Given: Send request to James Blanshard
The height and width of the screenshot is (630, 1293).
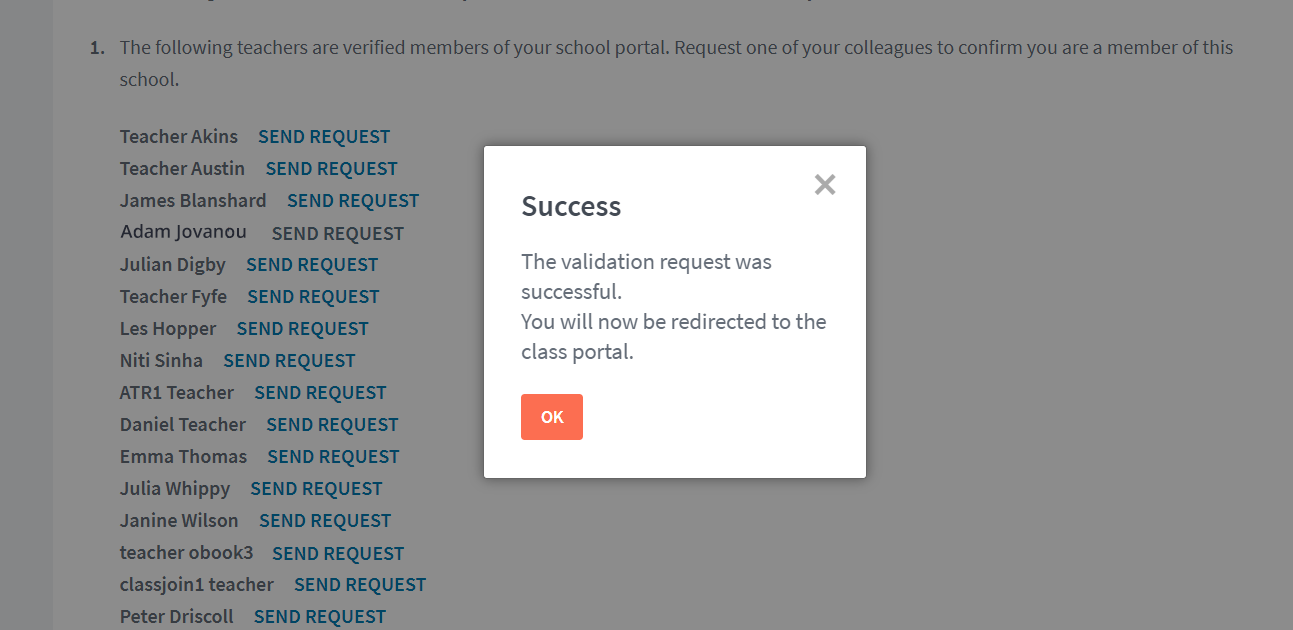Looking at the screenshot, I should tap(353, 201).
